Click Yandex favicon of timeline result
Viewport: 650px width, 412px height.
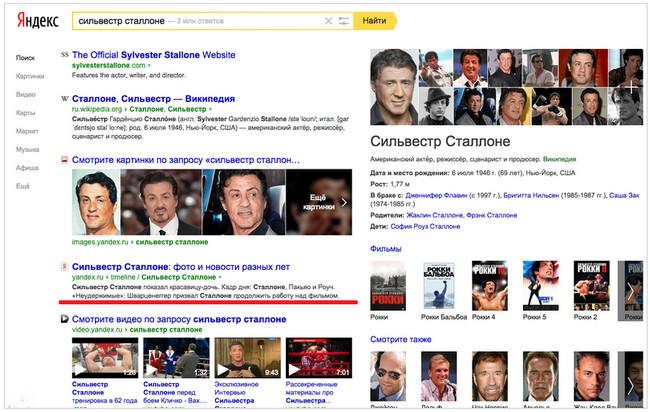pos(64,267)
